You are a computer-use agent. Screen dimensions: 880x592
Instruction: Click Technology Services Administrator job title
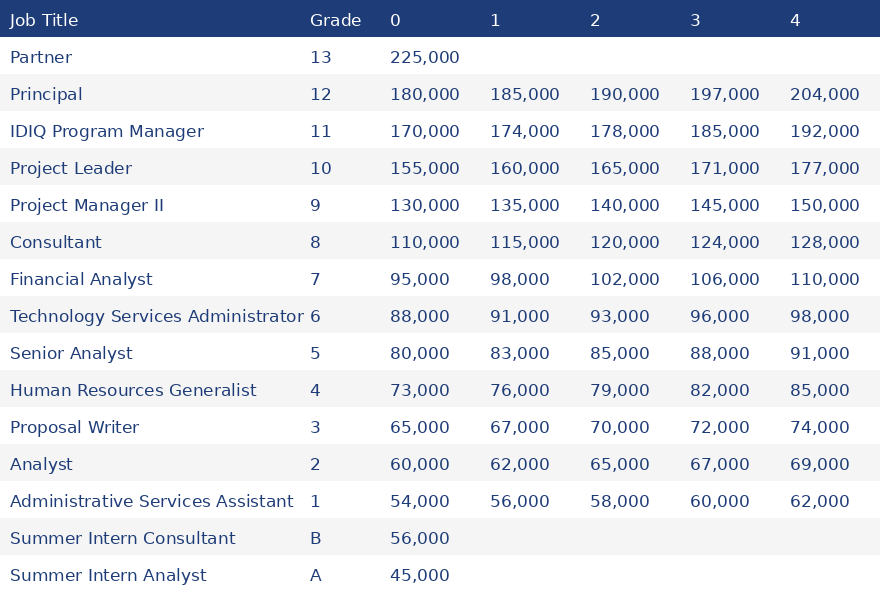157,316
